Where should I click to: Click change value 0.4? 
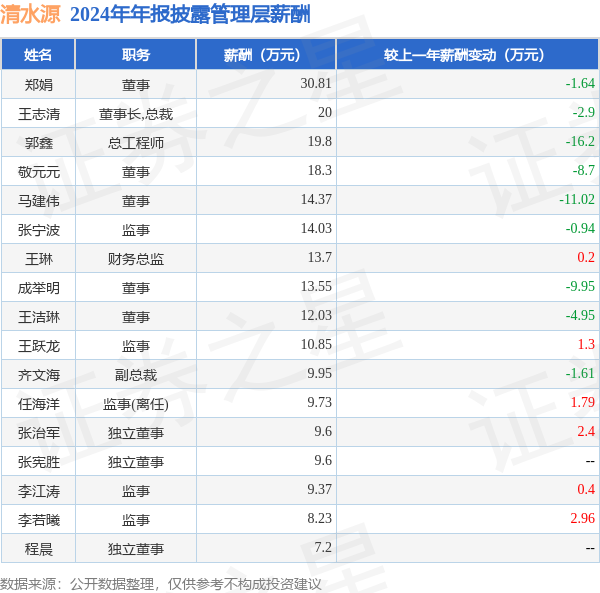pos(586,490)
